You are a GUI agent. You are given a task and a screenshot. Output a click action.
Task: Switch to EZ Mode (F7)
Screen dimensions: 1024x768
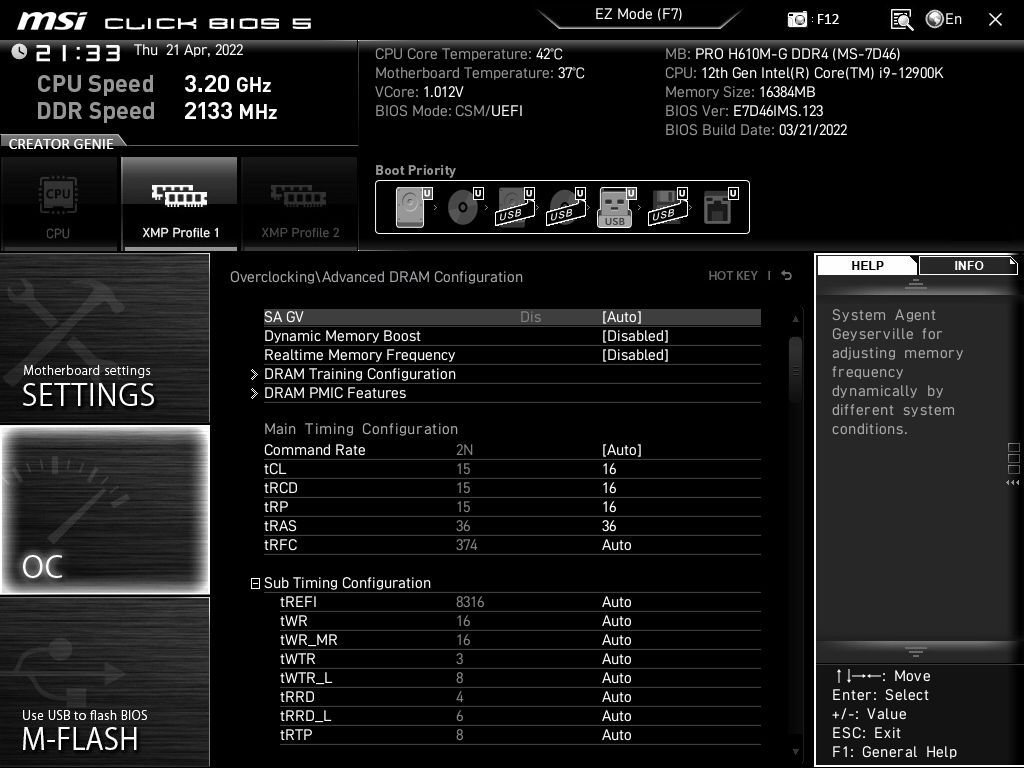coord(639,14)
